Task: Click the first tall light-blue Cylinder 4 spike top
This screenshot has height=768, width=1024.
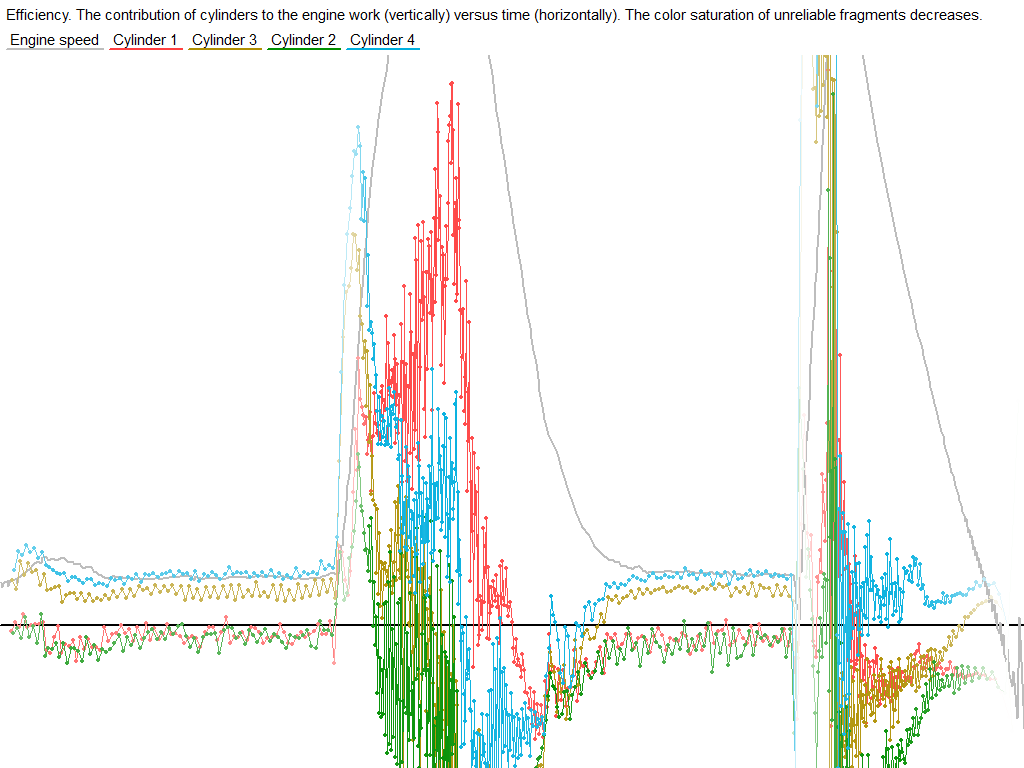Action: point(358,127)
